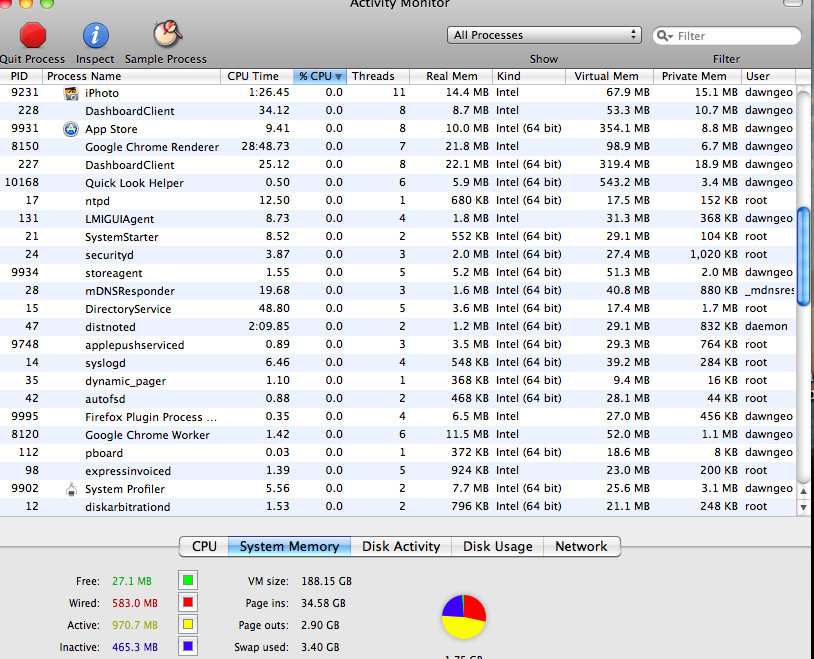Click the Sample Process magnifier icon
This screenshot has width=814, height=659.
(167, 34)
